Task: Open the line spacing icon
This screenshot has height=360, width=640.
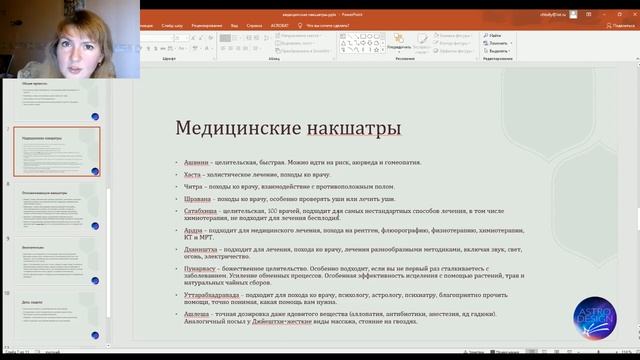Action: click(267, 38)
